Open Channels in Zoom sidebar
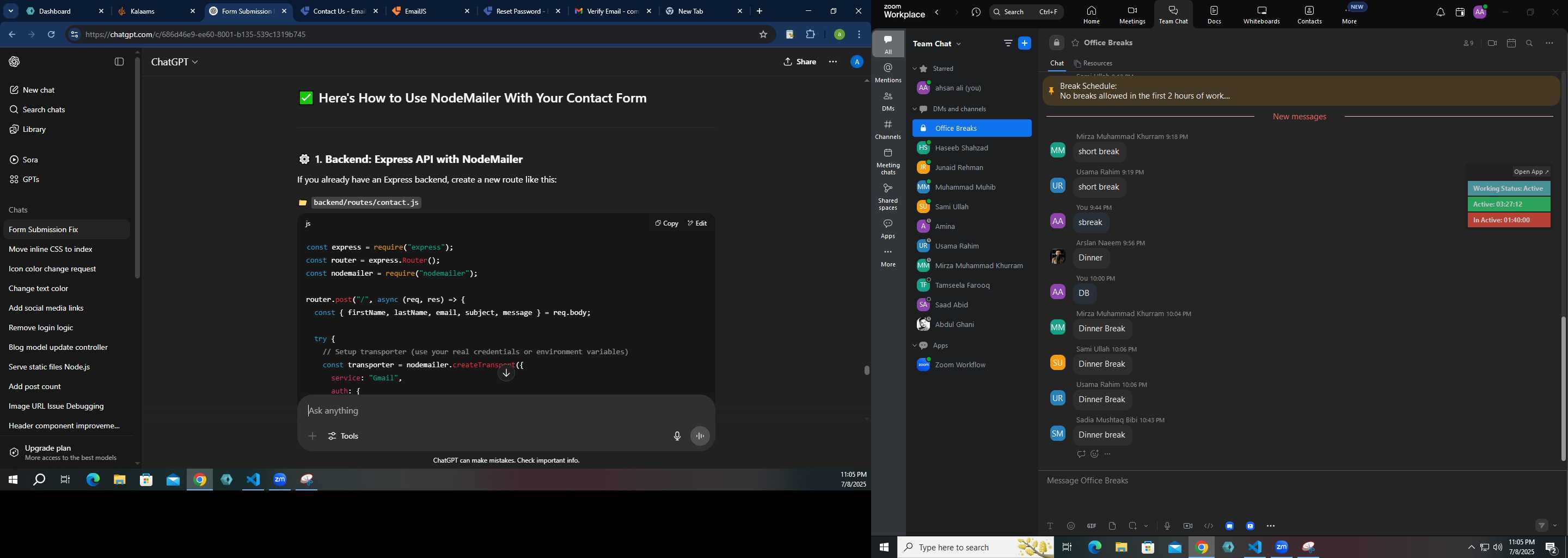 (888, 130)
